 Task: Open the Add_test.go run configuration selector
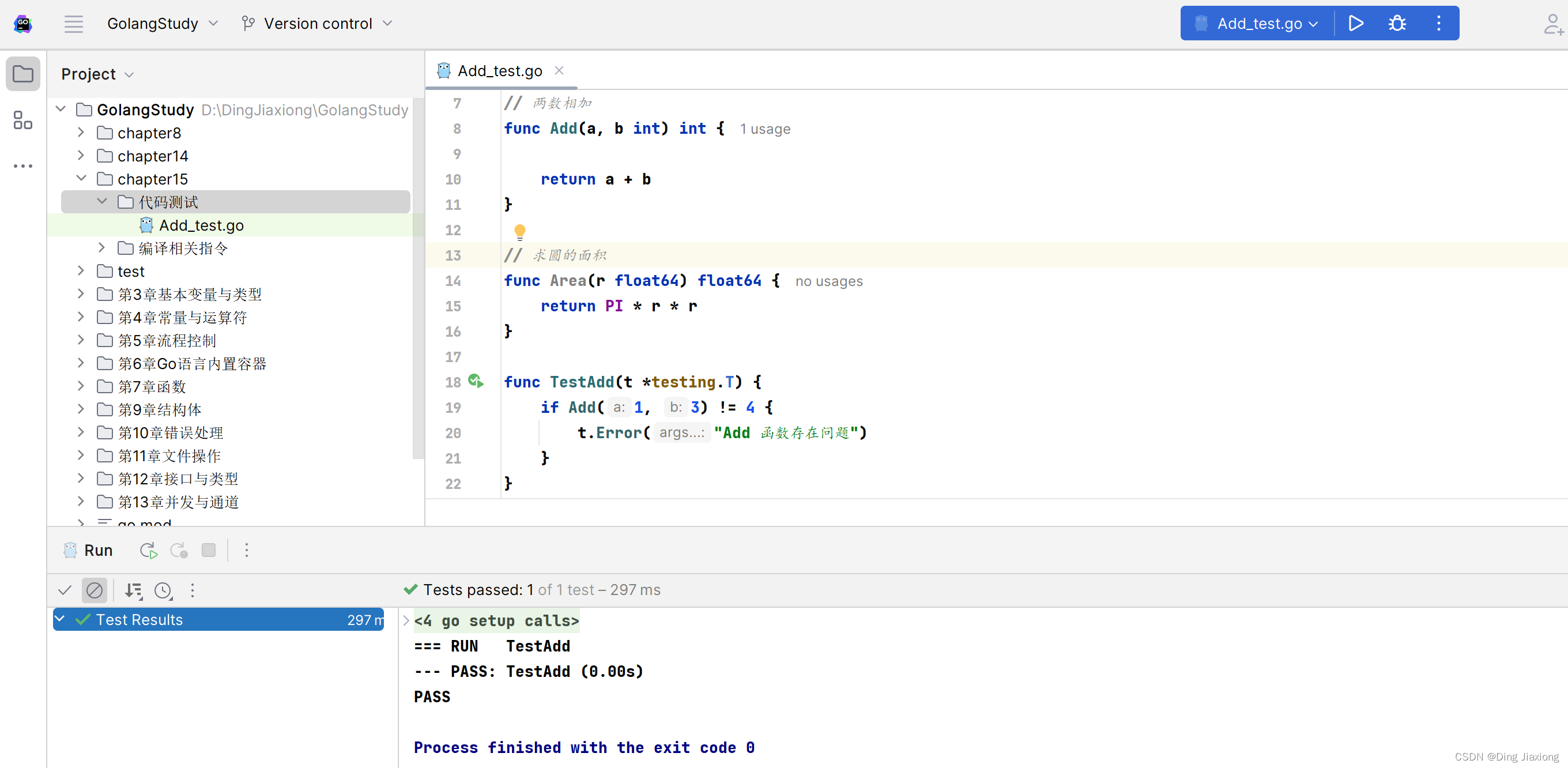(1258, 24)
